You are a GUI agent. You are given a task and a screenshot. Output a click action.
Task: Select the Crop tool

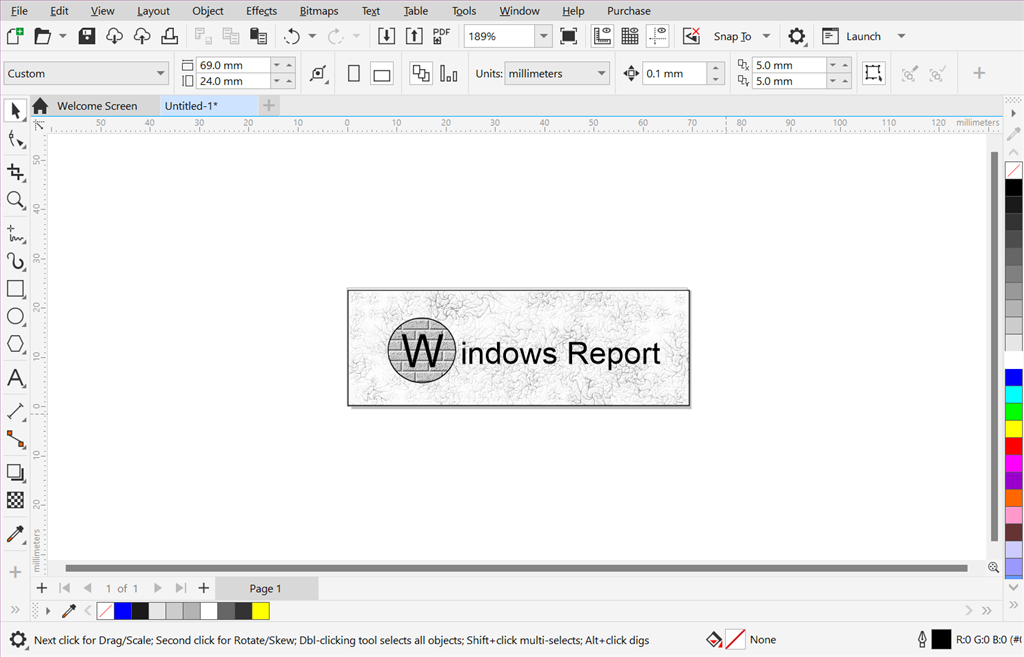pyautogui.click(x=15, y=172)
